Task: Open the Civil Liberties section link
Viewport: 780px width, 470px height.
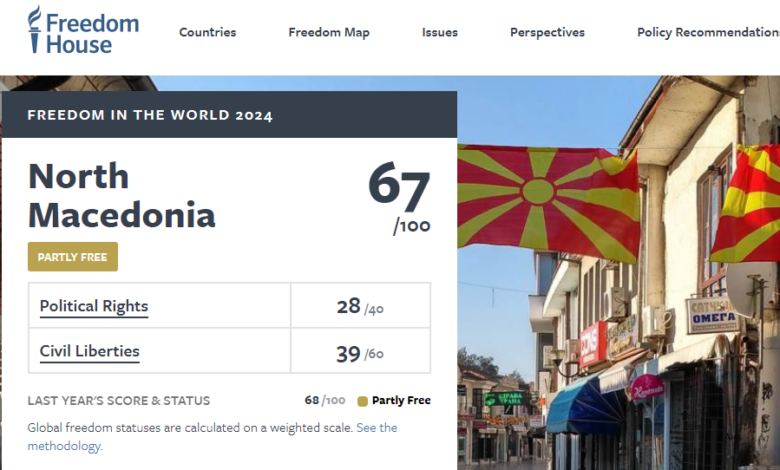Action: [x=90, y=352]
